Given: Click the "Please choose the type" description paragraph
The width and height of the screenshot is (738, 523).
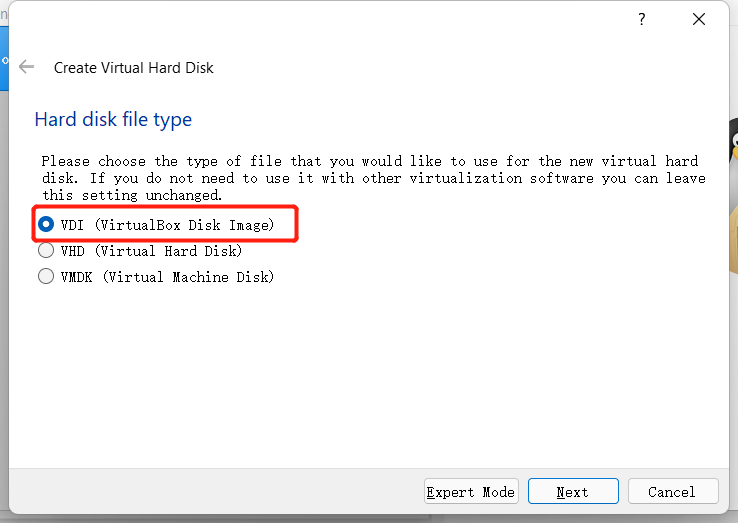Looking at the screenshot, I should (x=372, y=178).
